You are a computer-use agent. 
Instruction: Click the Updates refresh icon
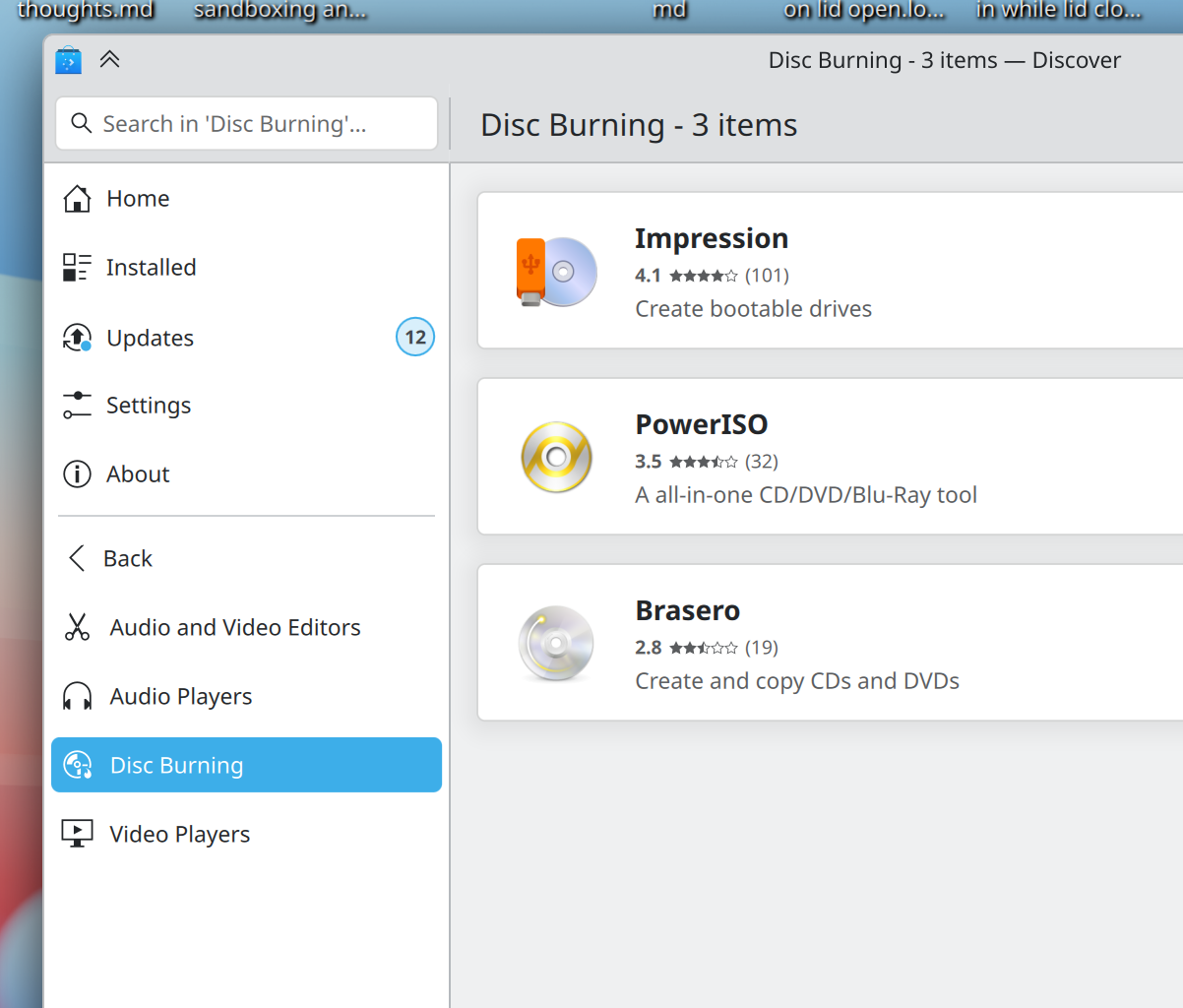tap(77, 337)
